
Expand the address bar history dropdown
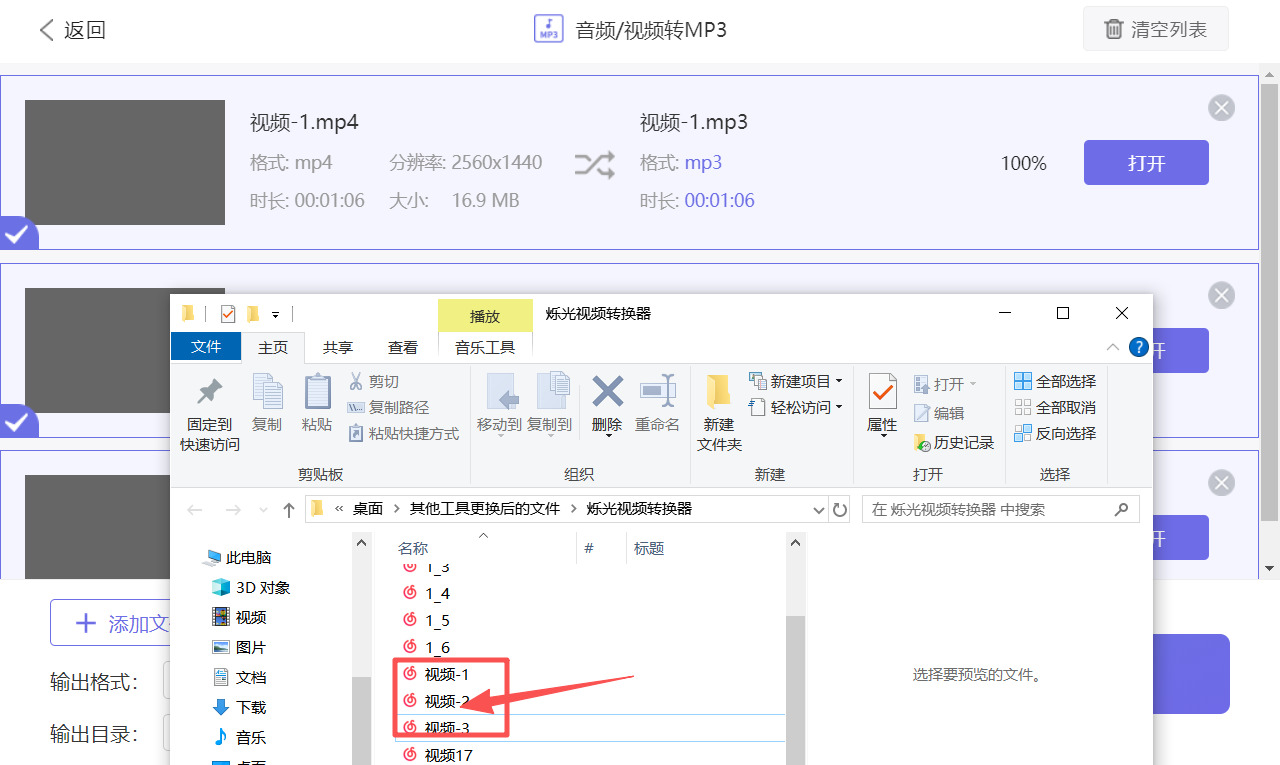(x=819, y=509)
